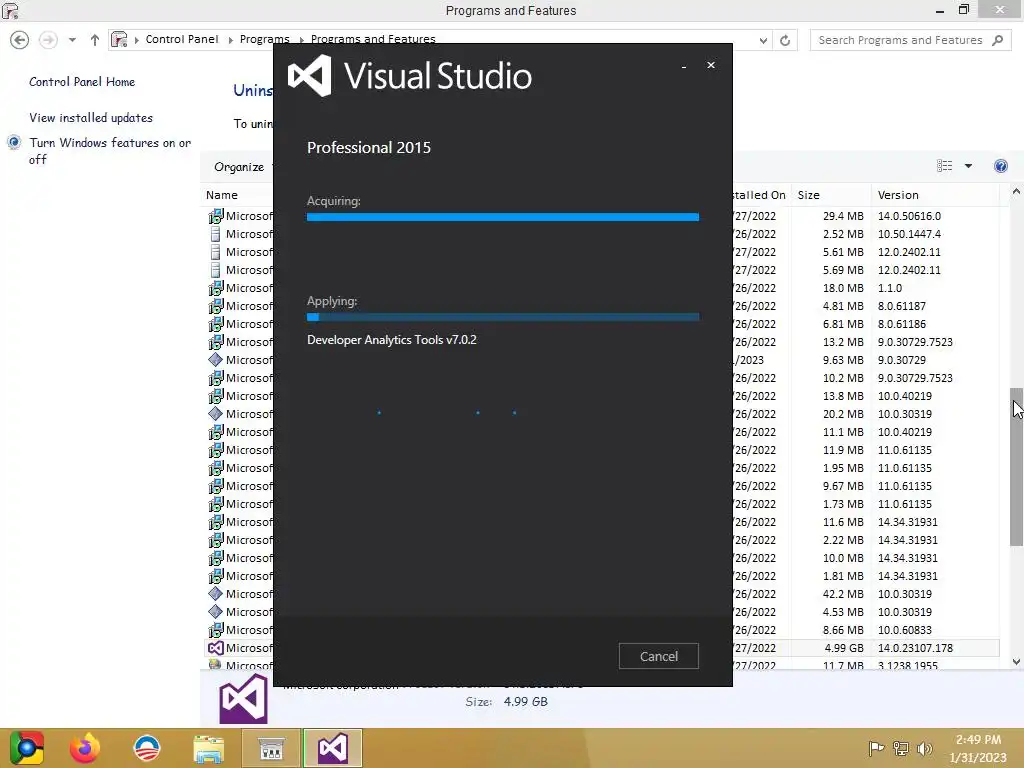Select the row with version 10.50.1447.4
Image resolution: width=1024 pixels, height=768 pixels.
[x=601, y=234]
